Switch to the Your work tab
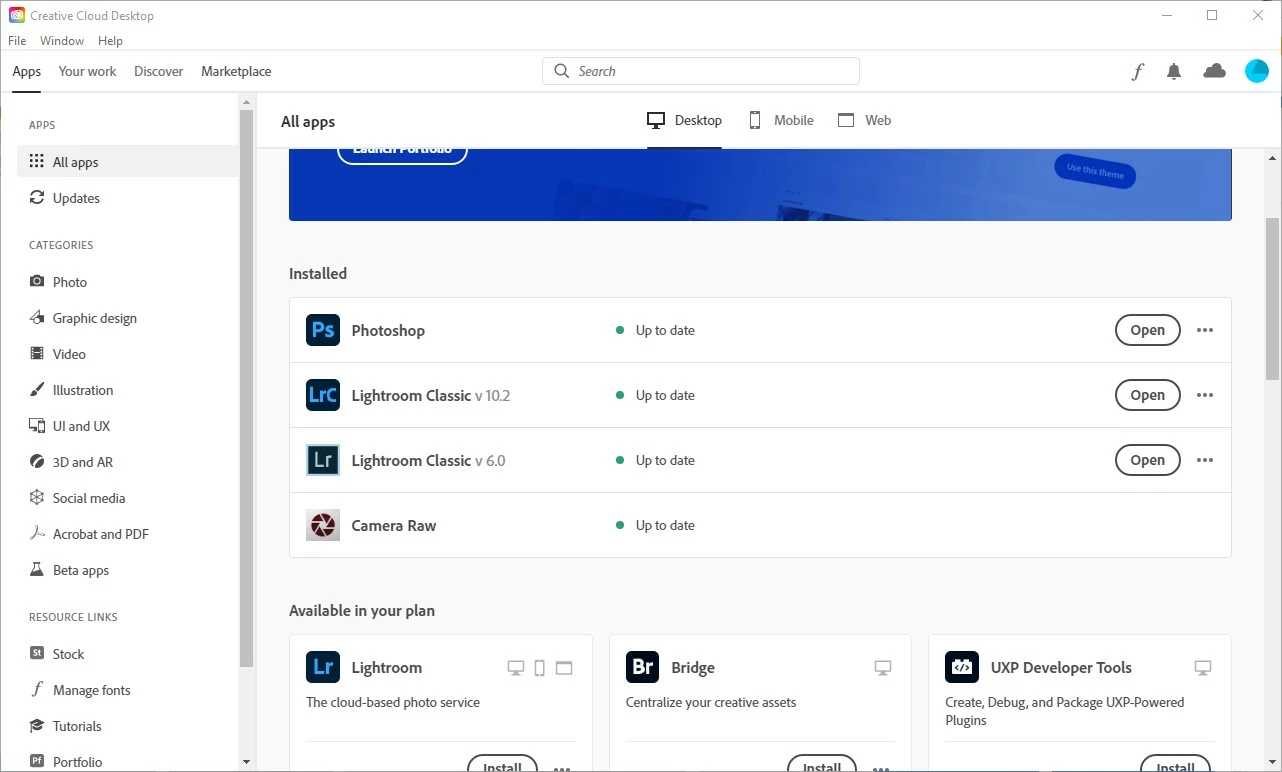 point(87,71)
